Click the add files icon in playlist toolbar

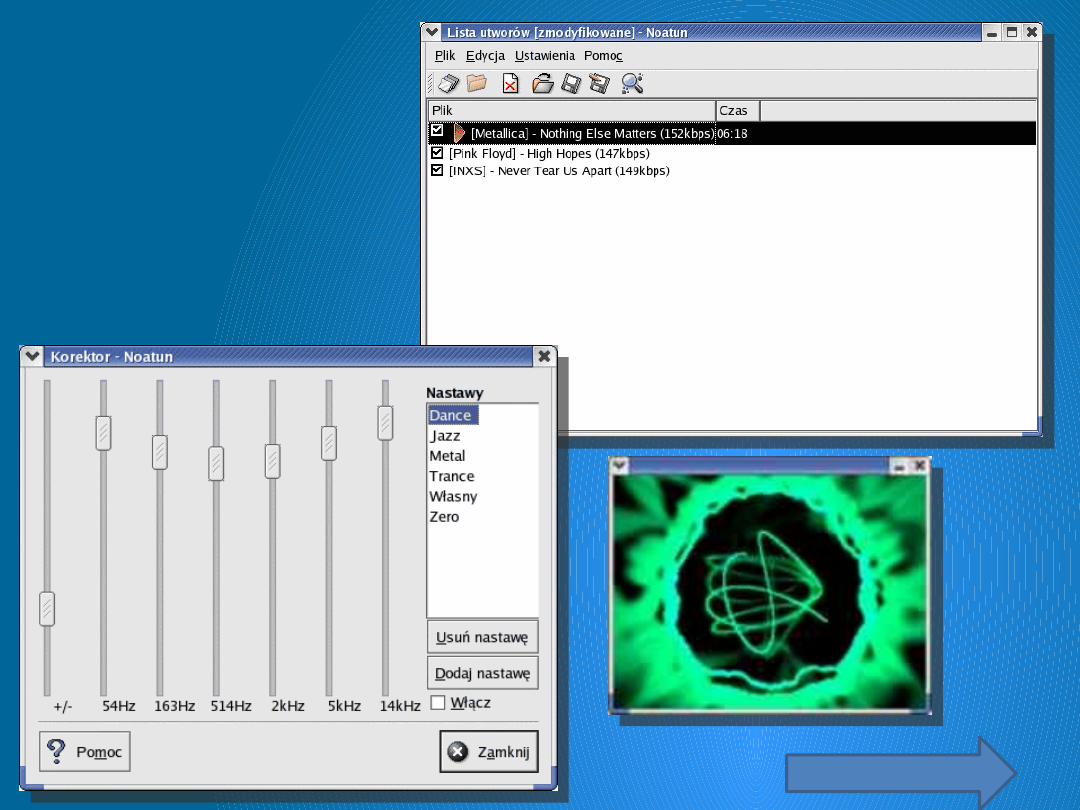(449, 84)
